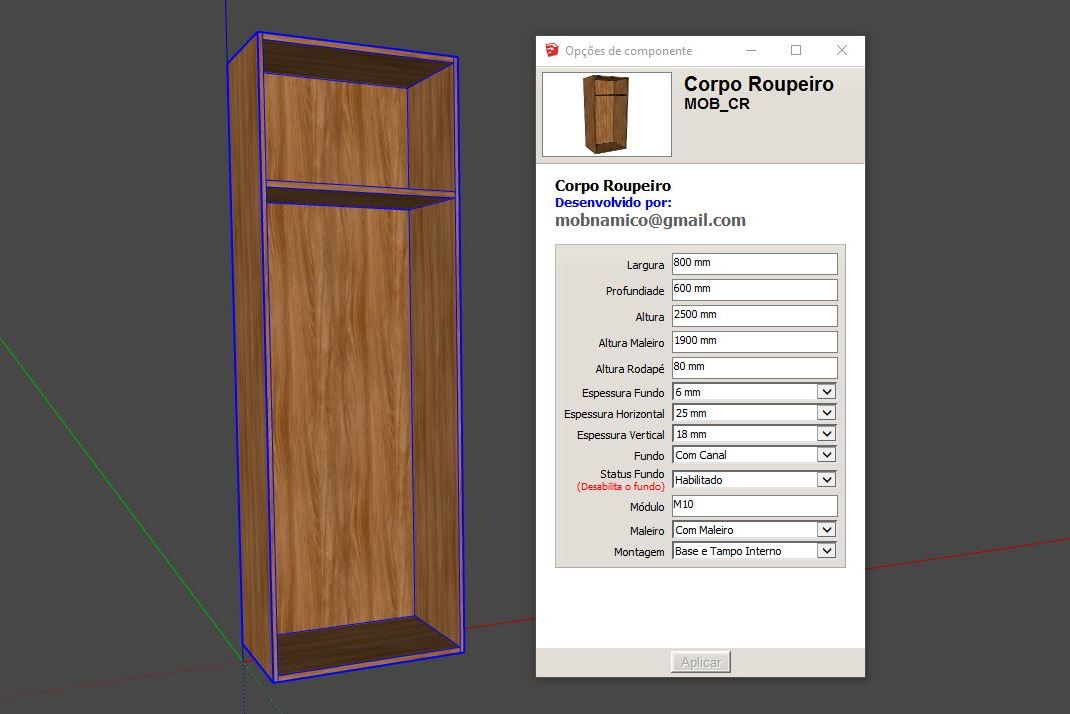Close the Opções de componente dialog
The width and height of the screenshot is (1070, 714).
point(842,51)
